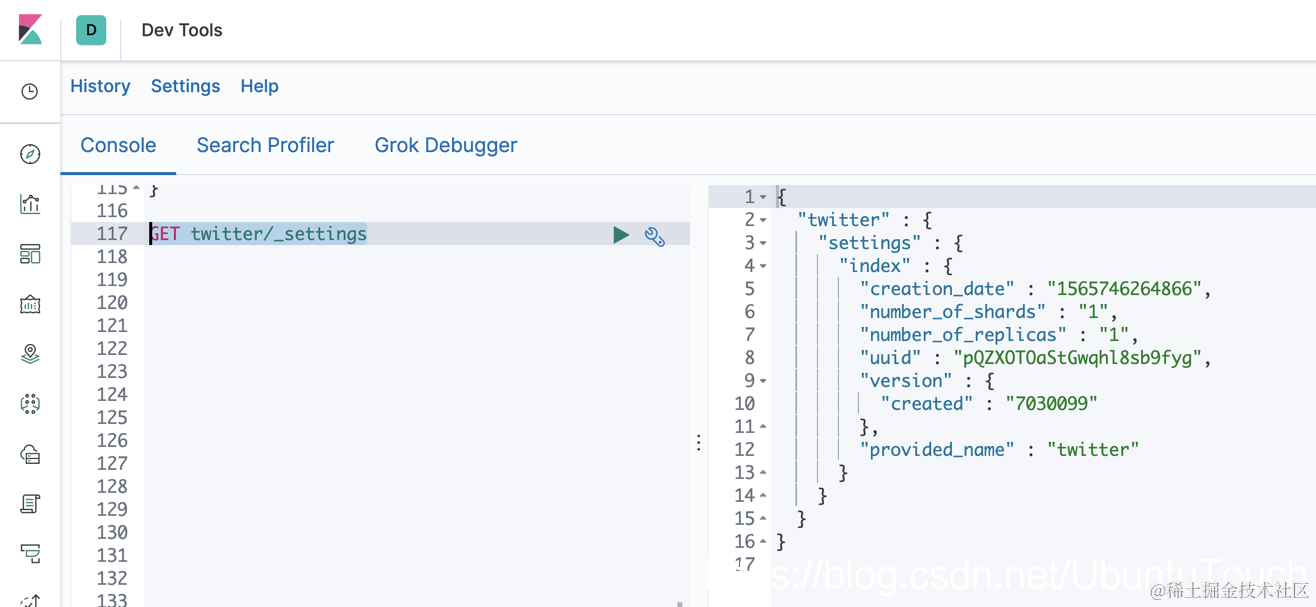Screen dimensions: 1316x607
Task: Click output line number 12
Action: click(x=745, y=450)
